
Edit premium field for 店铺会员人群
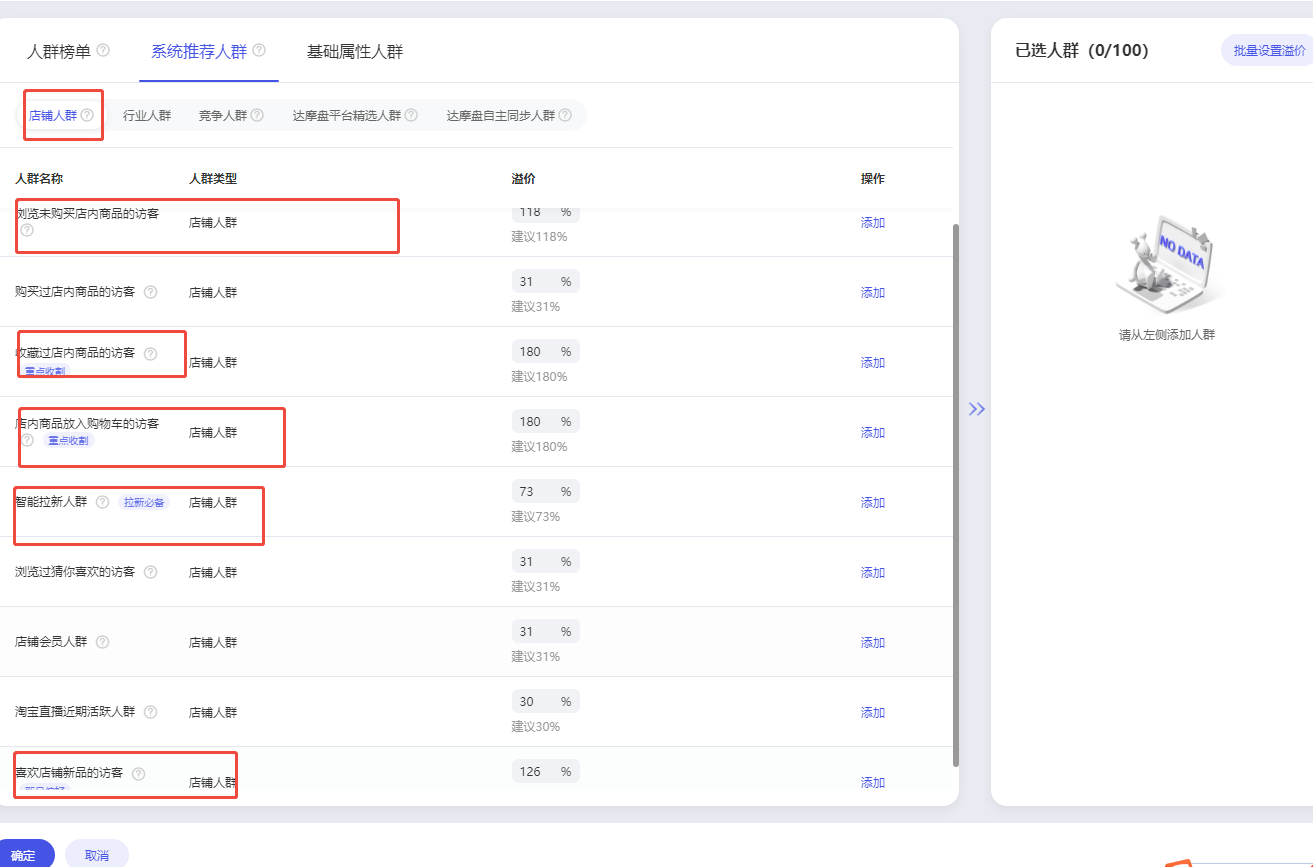point(535,632)
